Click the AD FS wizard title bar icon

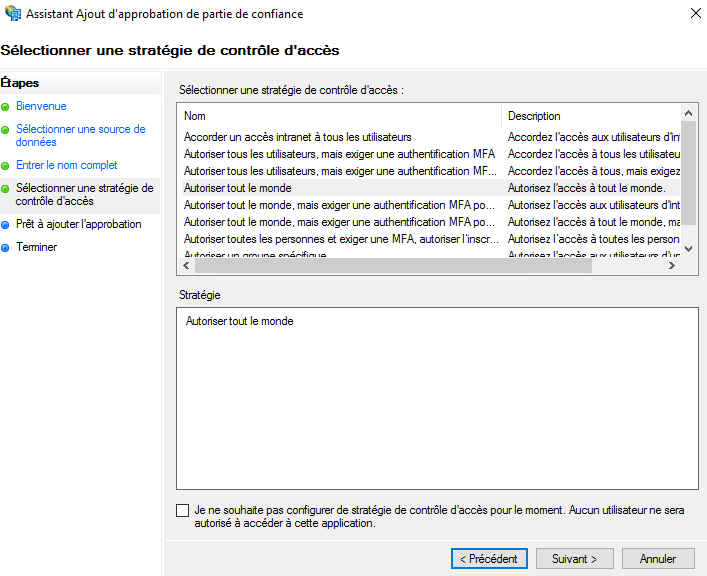tap(14, 14)
